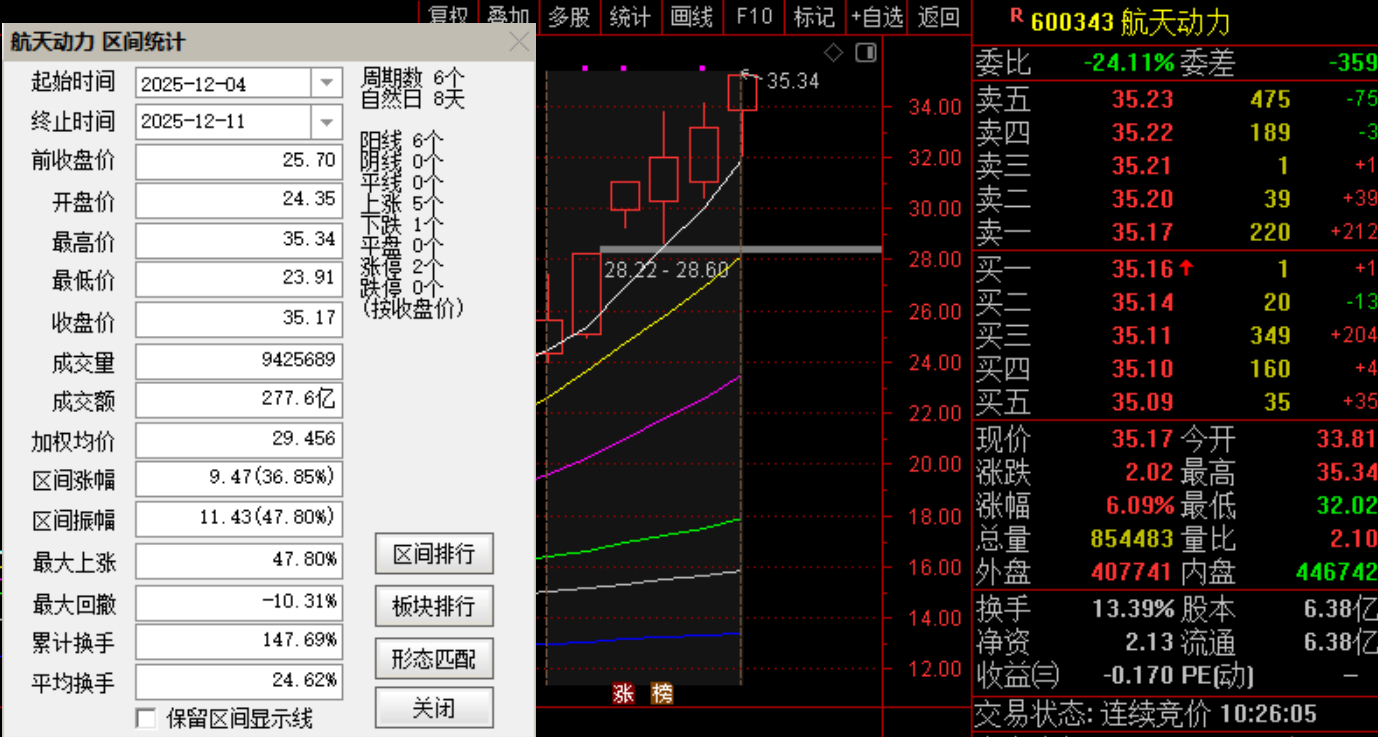Viewport: 1378px width, 737px height.
Task: Click the 买一 price 35.16
Action: (1142, 268)
